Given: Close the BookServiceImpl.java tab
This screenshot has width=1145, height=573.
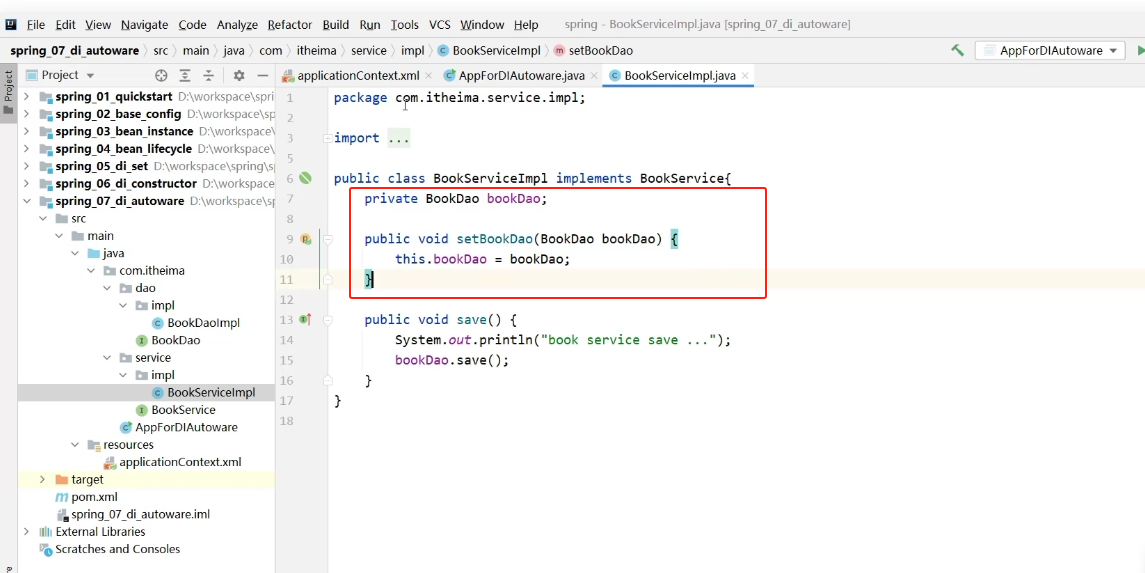Looking at the screenshot, I should 745,76.
